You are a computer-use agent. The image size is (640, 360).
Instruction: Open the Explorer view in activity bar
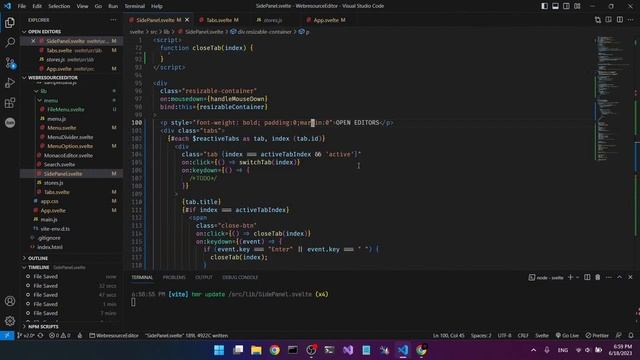(10, 22)
